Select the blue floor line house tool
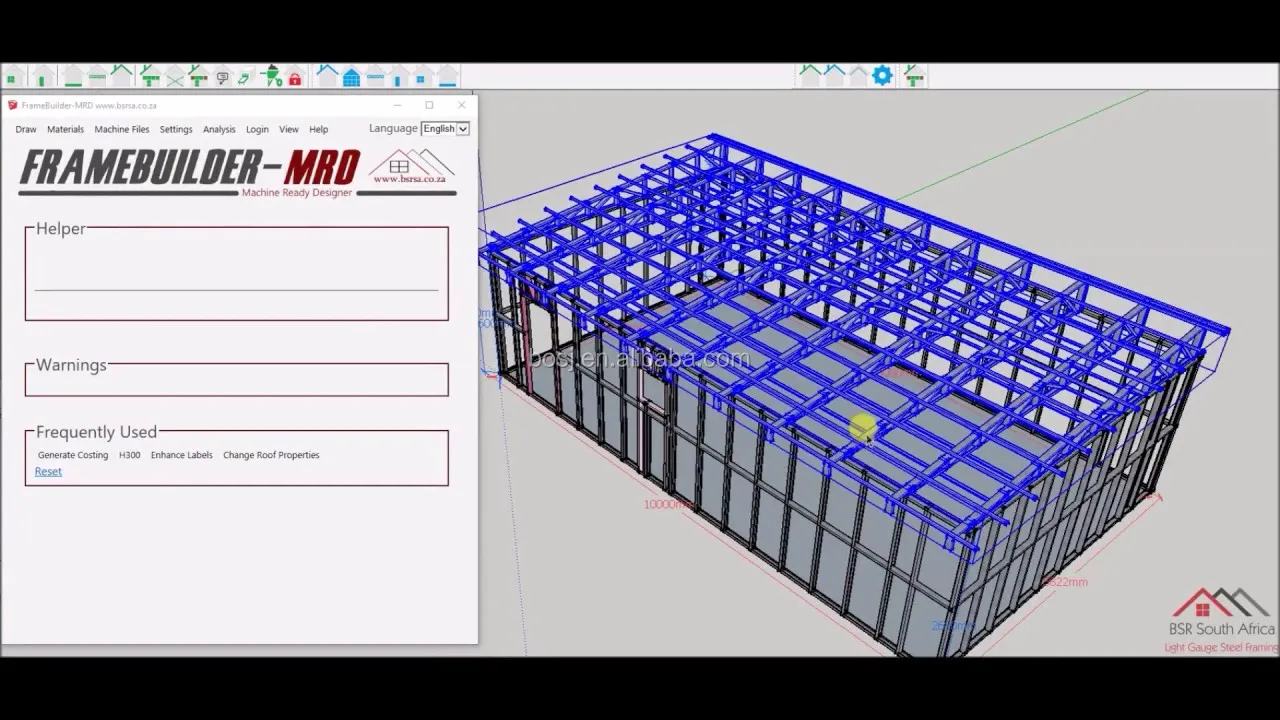 [x=447, y=76]
